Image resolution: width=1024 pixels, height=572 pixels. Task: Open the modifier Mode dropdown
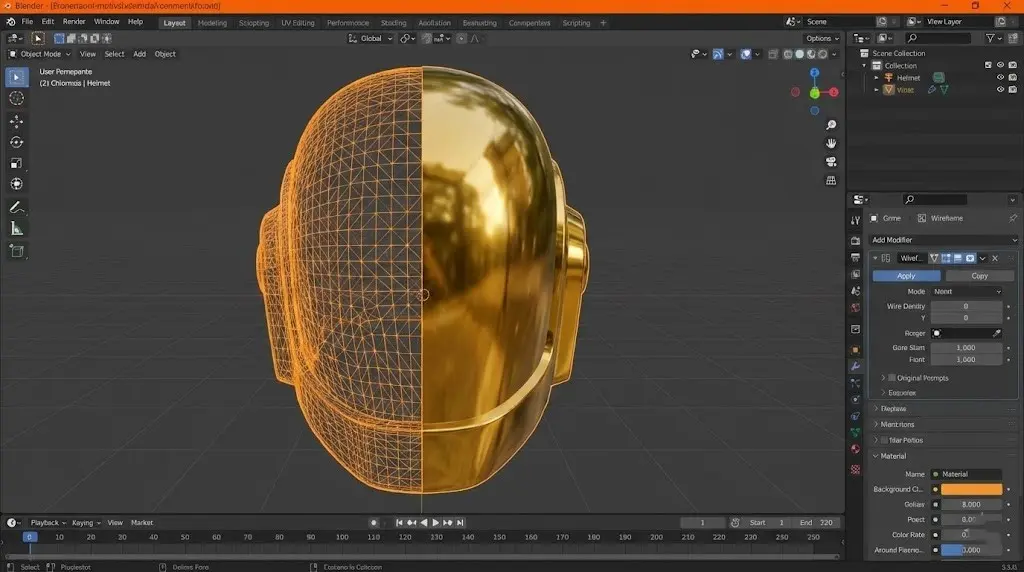coord(967,291)
